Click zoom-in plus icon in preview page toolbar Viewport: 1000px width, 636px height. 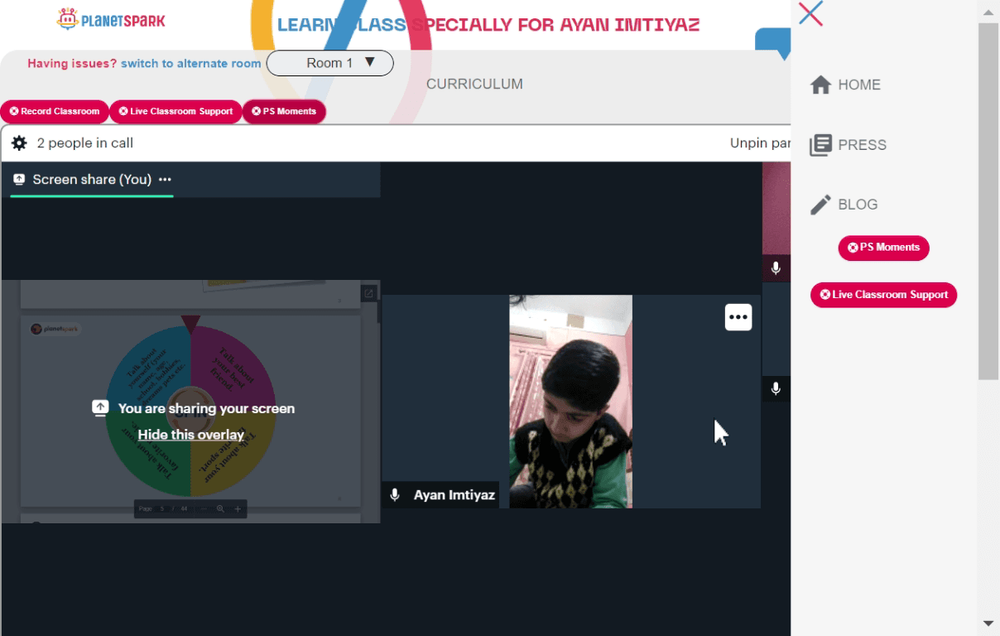click(238, 509)
